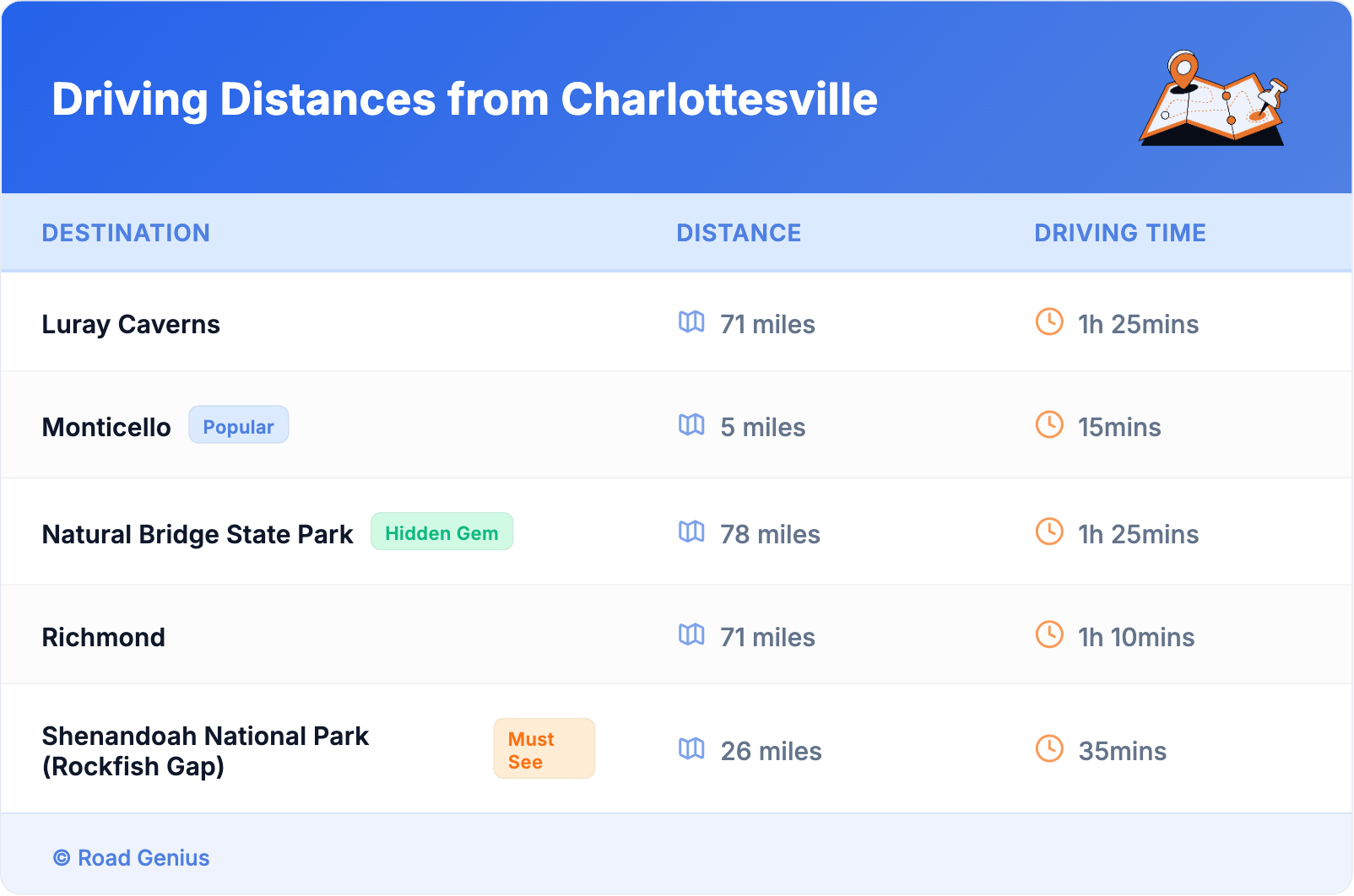Click the clock icon in Luray Caverns row
The height and width of the screenshot is (896, 1354).
(1049, 321)
